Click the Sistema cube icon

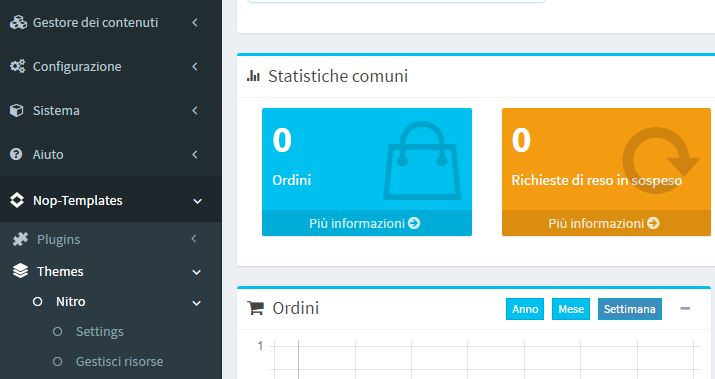click(16, 110)
